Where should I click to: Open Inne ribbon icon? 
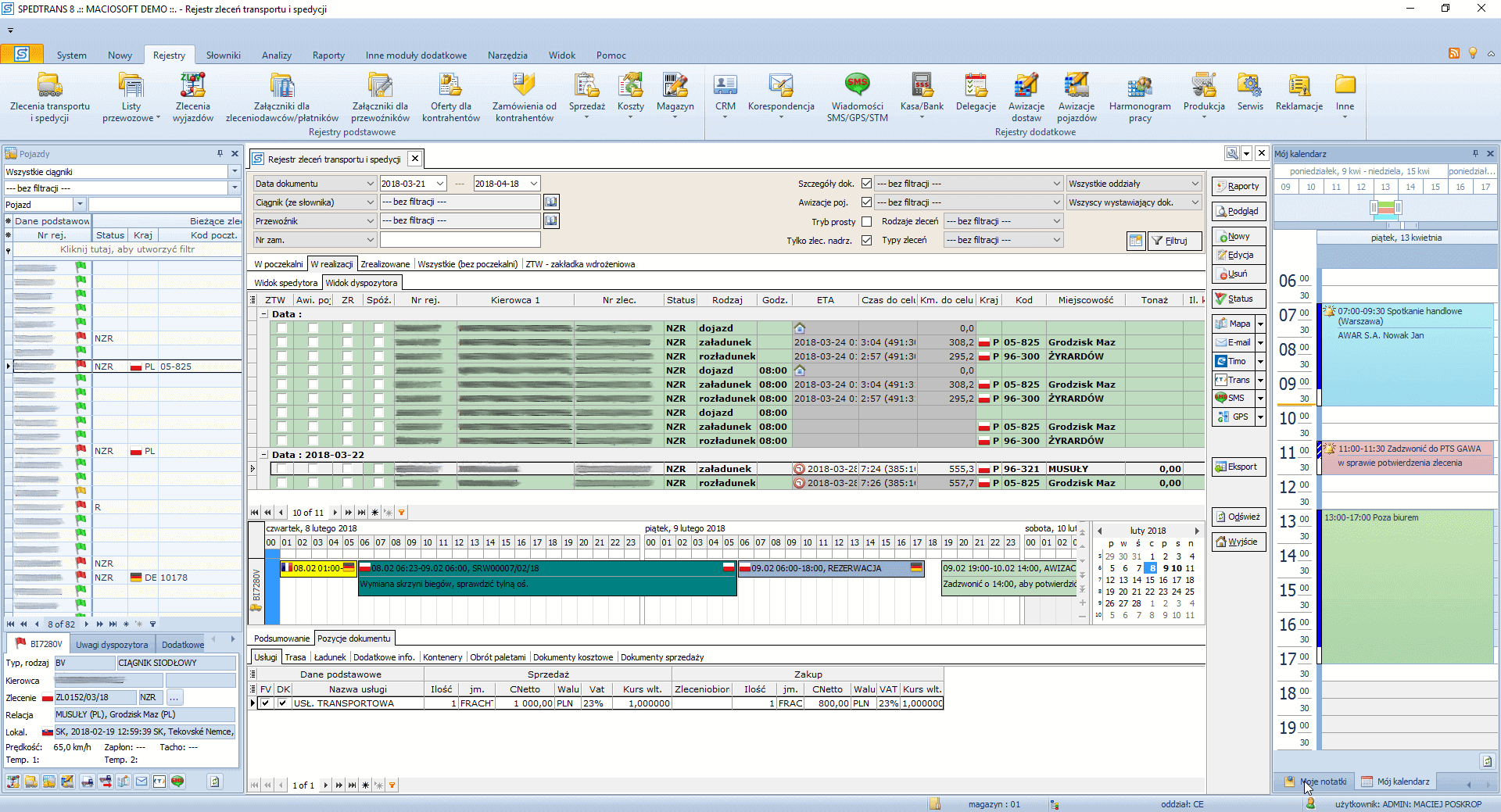(1345, 97)
